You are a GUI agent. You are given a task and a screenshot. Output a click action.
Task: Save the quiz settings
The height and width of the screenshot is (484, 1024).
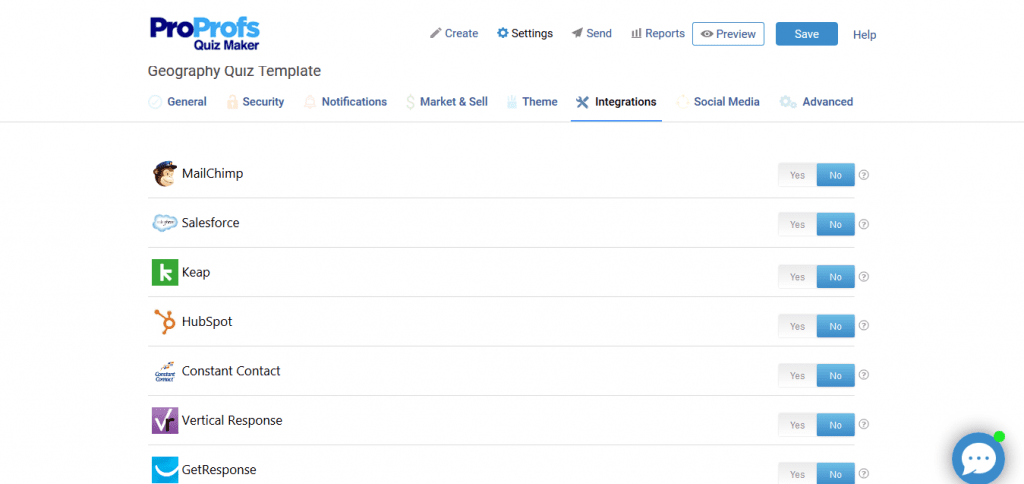coord(807,34)
